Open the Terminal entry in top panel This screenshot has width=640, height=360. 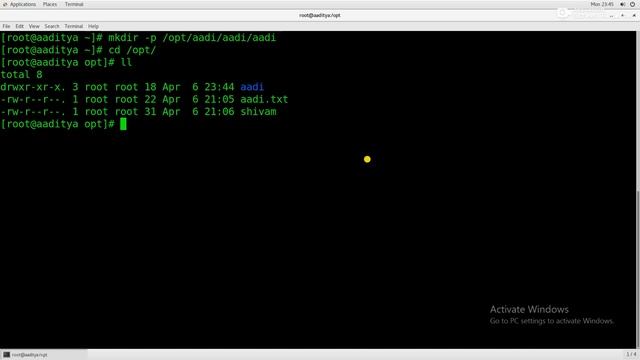[x=74, y=4]
